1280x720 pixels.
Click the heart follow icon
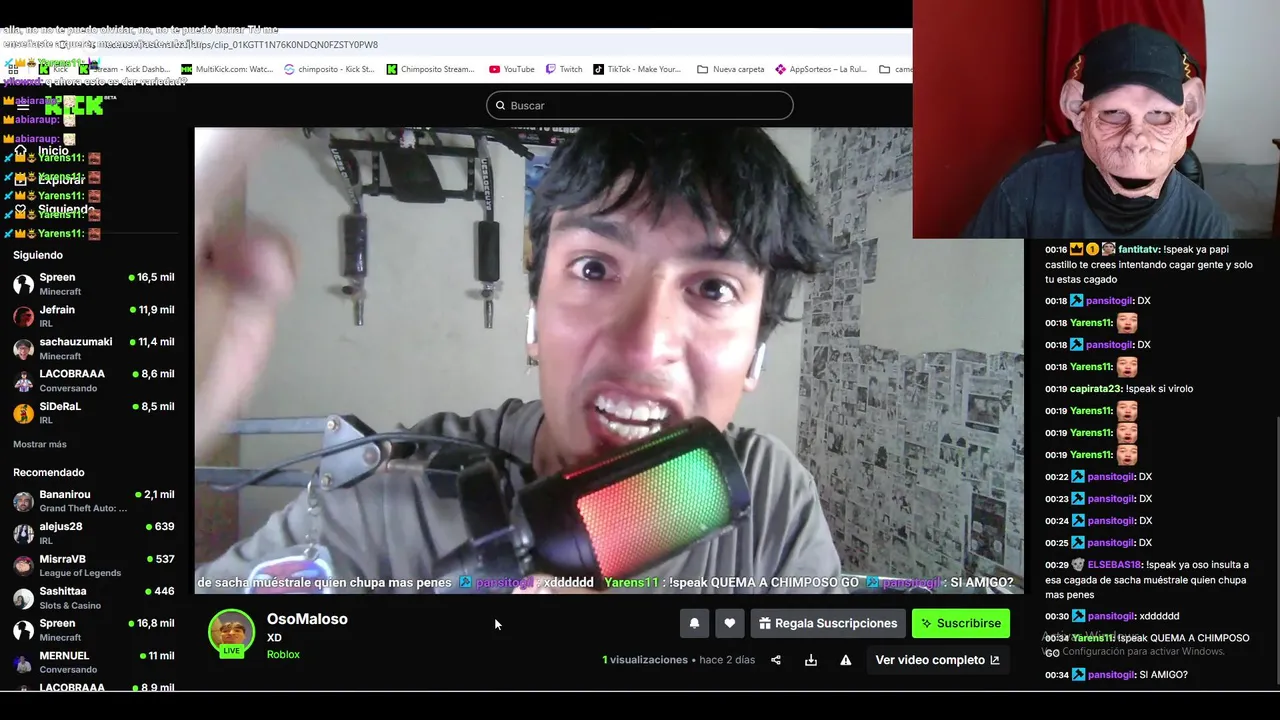click(730, 623)
